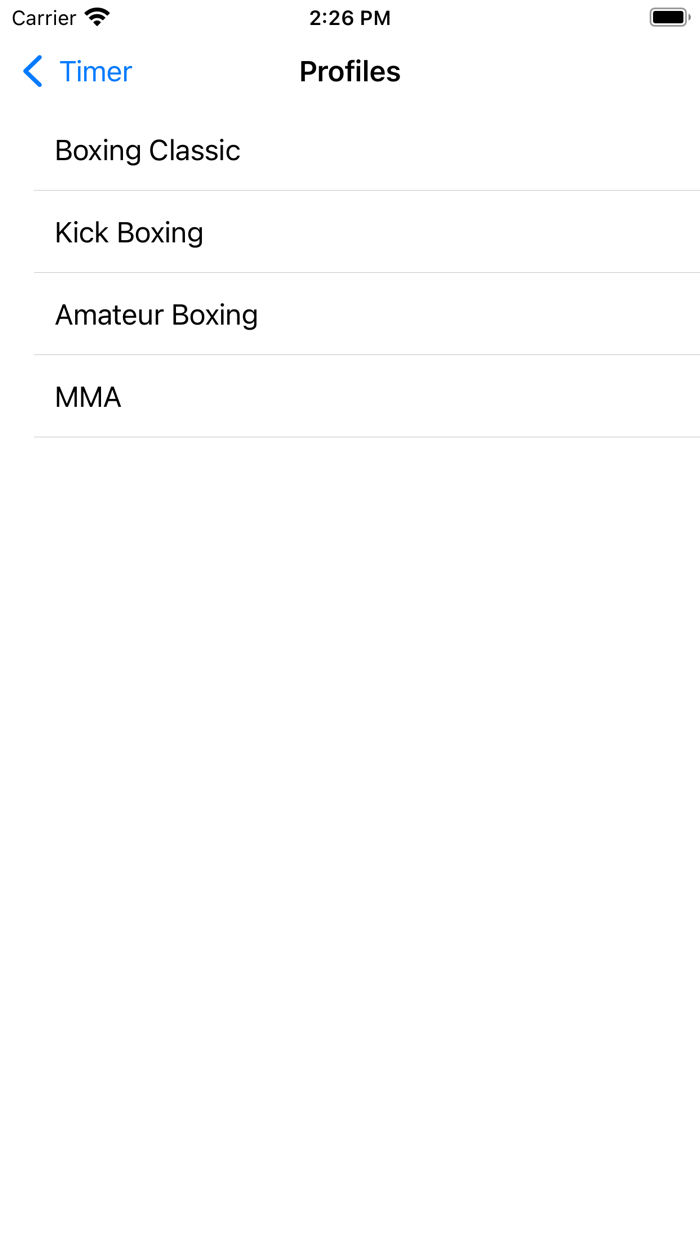Choose Boxing Classic from the profile list
Image resolution: width=700 pixels, height=1244 pixels.
pos(148,150)
